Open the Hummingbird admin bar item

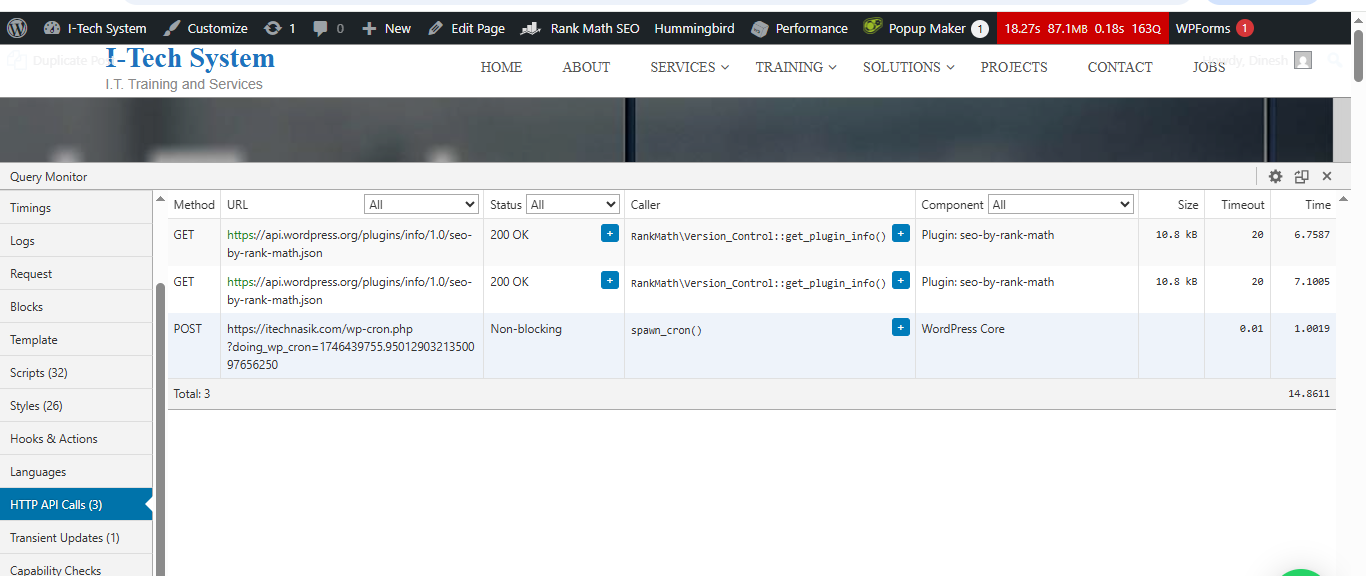(x=695, y=28)
